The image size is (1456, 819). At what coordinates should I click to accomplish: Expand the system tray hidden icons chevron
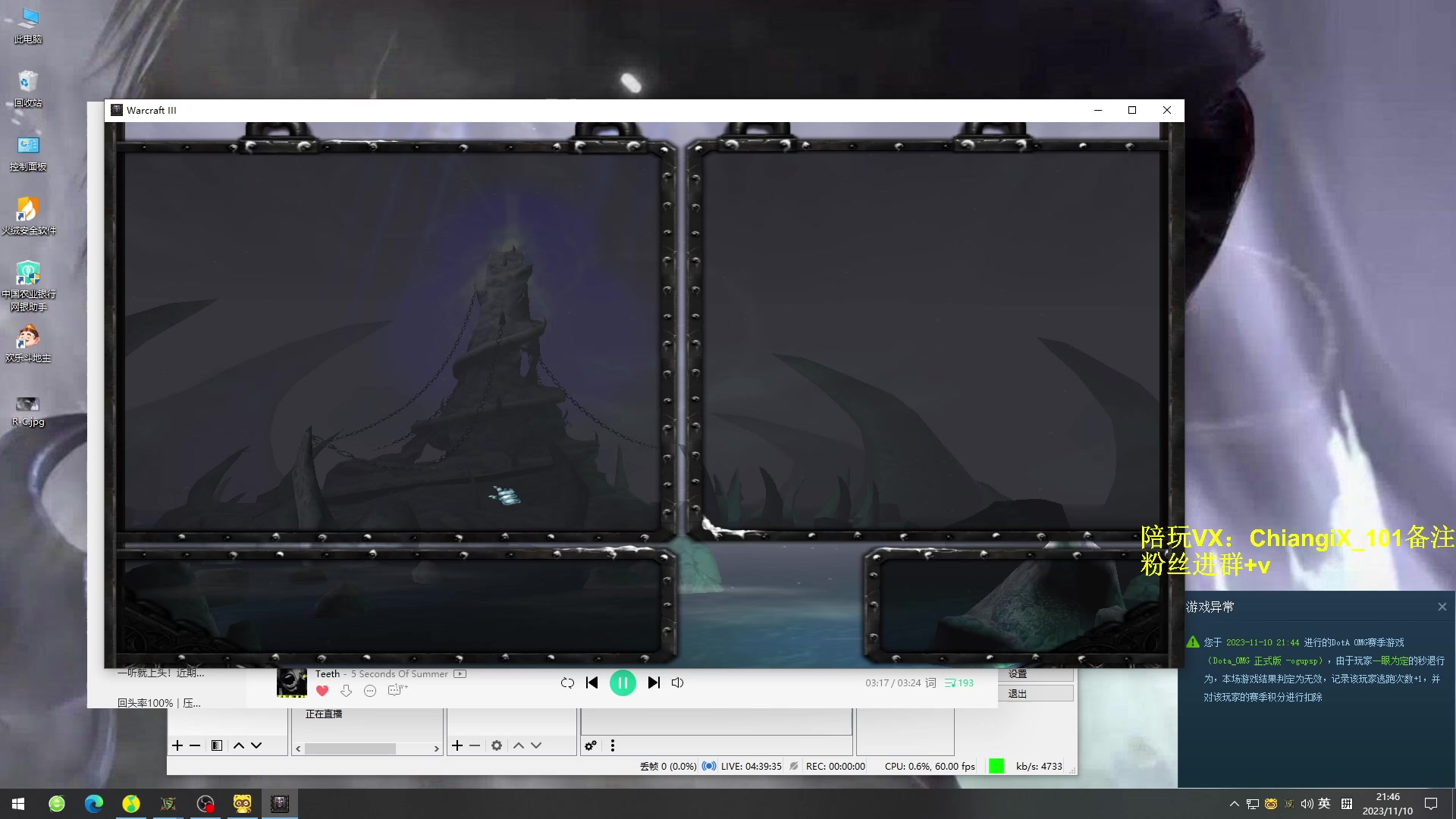tap(1234, 804)
